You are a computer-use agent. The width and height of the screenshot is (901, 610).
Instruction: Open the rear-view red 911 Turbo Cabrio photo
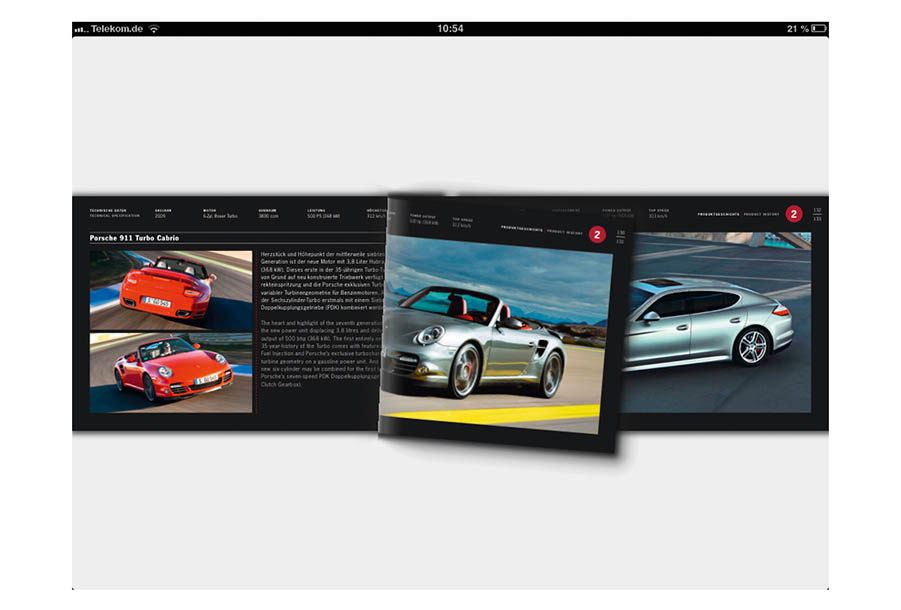click(171, 290)
